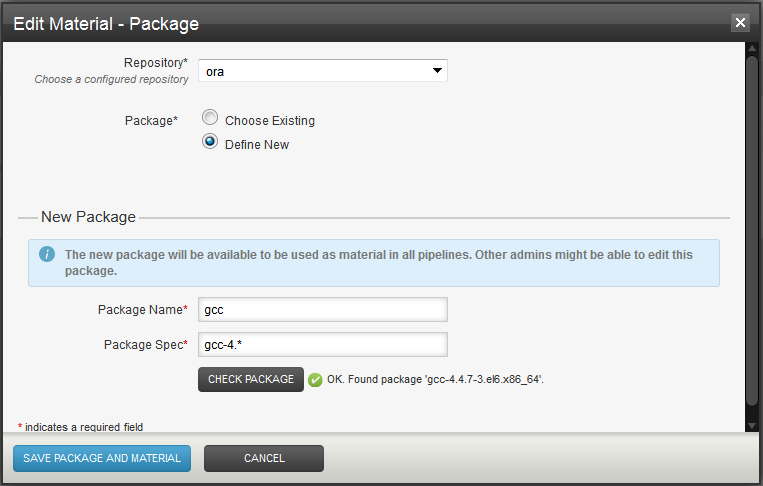
Task: Click the scrollbar up arrow
Action: click(x=752, y=48)
